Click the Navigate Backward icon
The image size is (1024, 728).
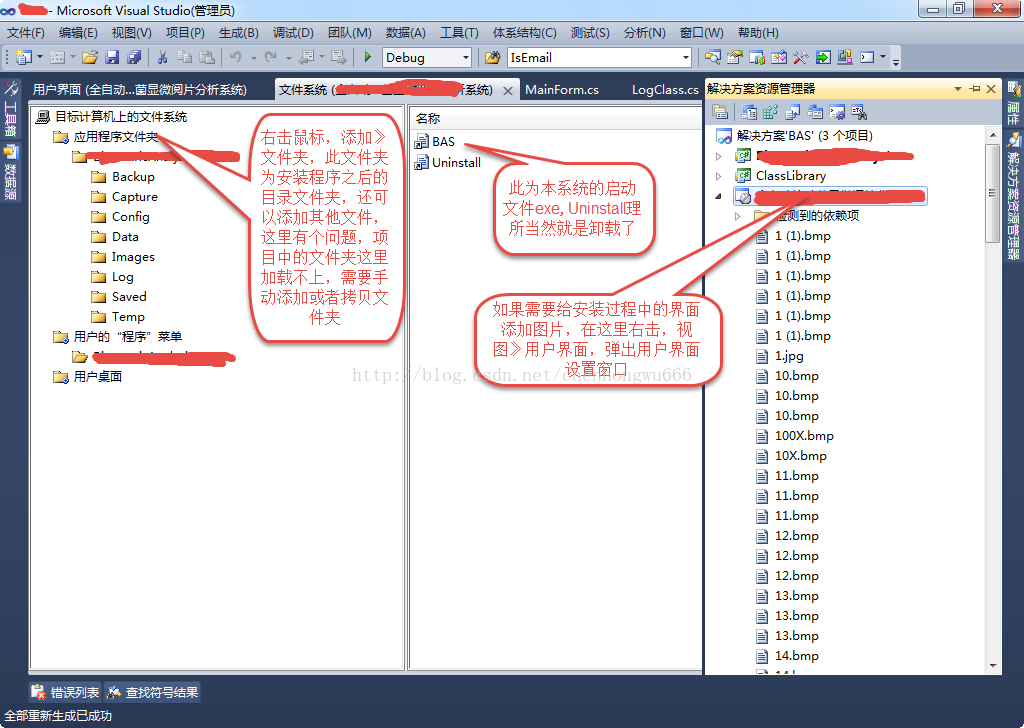tap(306, 57)
